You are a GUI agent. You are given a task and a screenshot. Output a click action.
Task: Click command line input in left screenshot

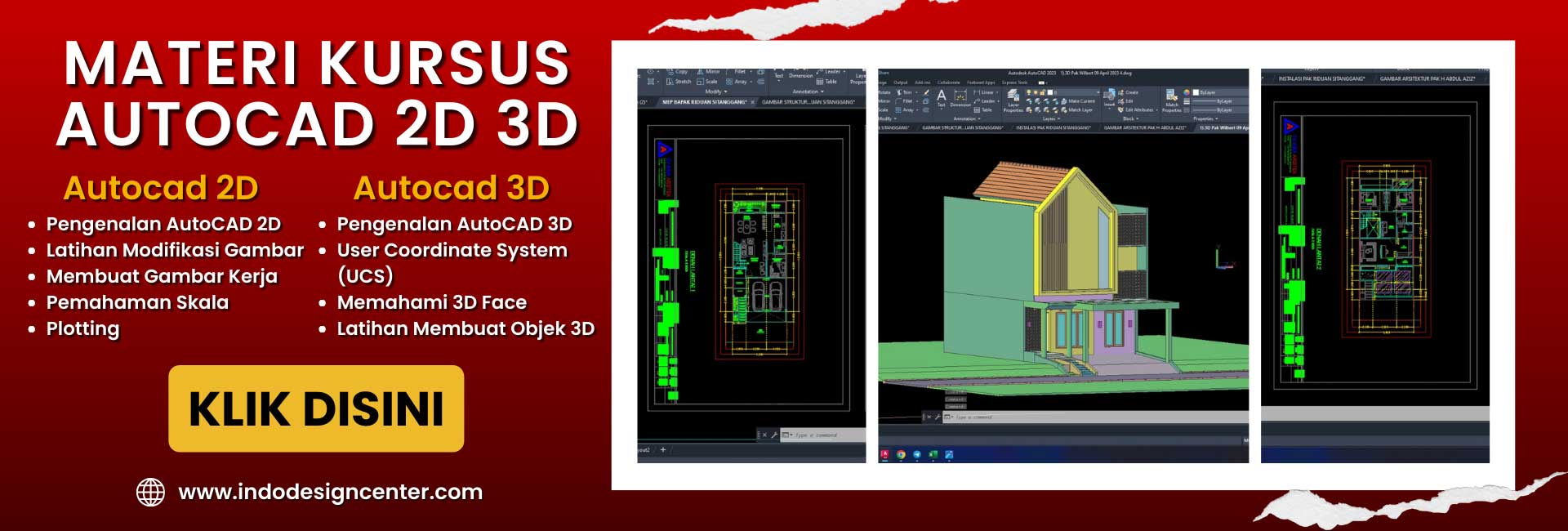tap(825, 435)
